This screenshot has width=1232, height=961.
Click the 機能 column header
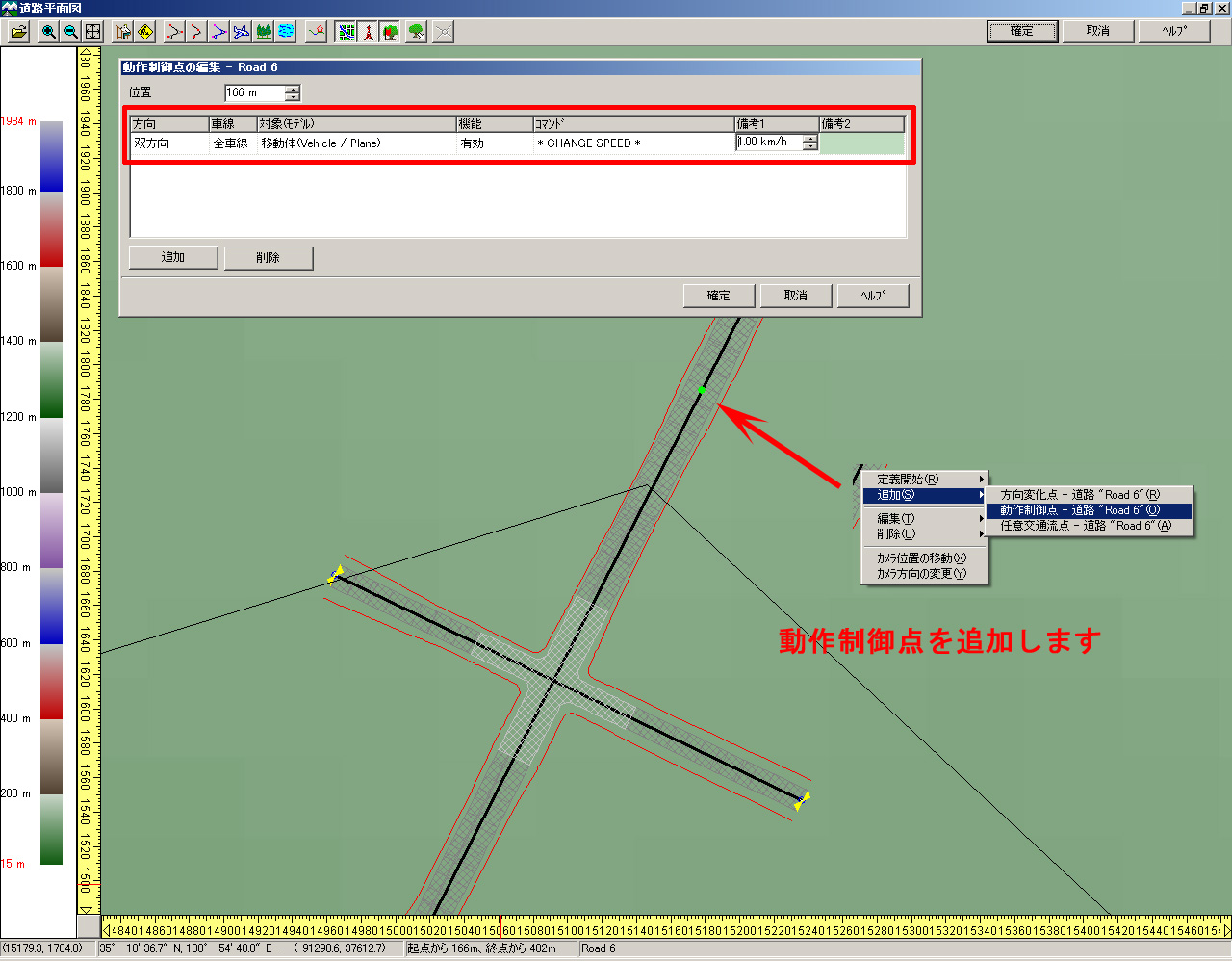click(495, 124)
